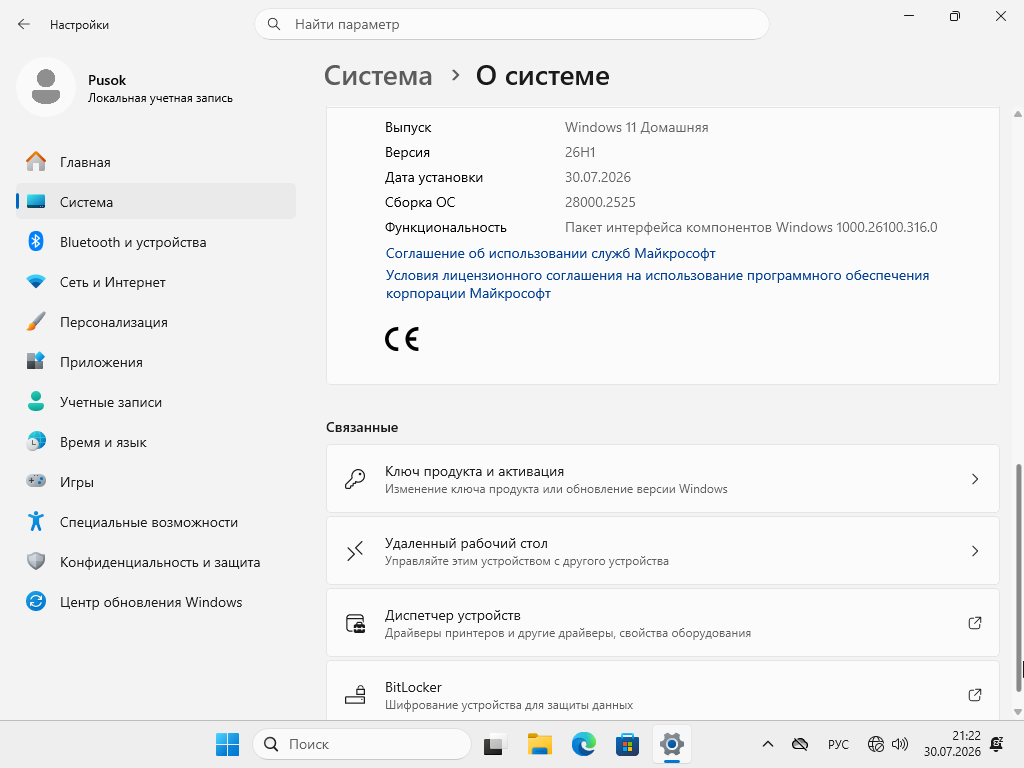
Task: Click Система breadcrumb link
Action: [x=378, y=76]
